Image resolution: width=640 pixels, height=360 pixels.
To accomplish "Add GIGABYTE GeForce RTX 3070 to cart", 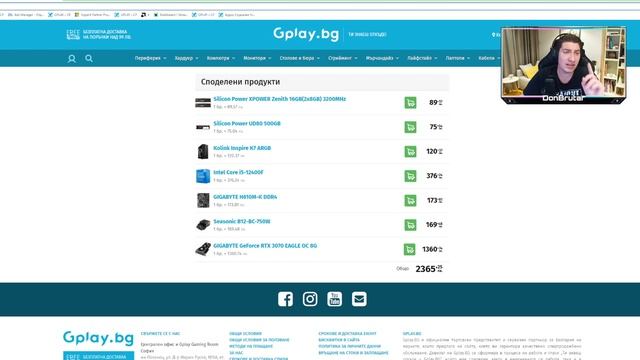I will (410, 249).
